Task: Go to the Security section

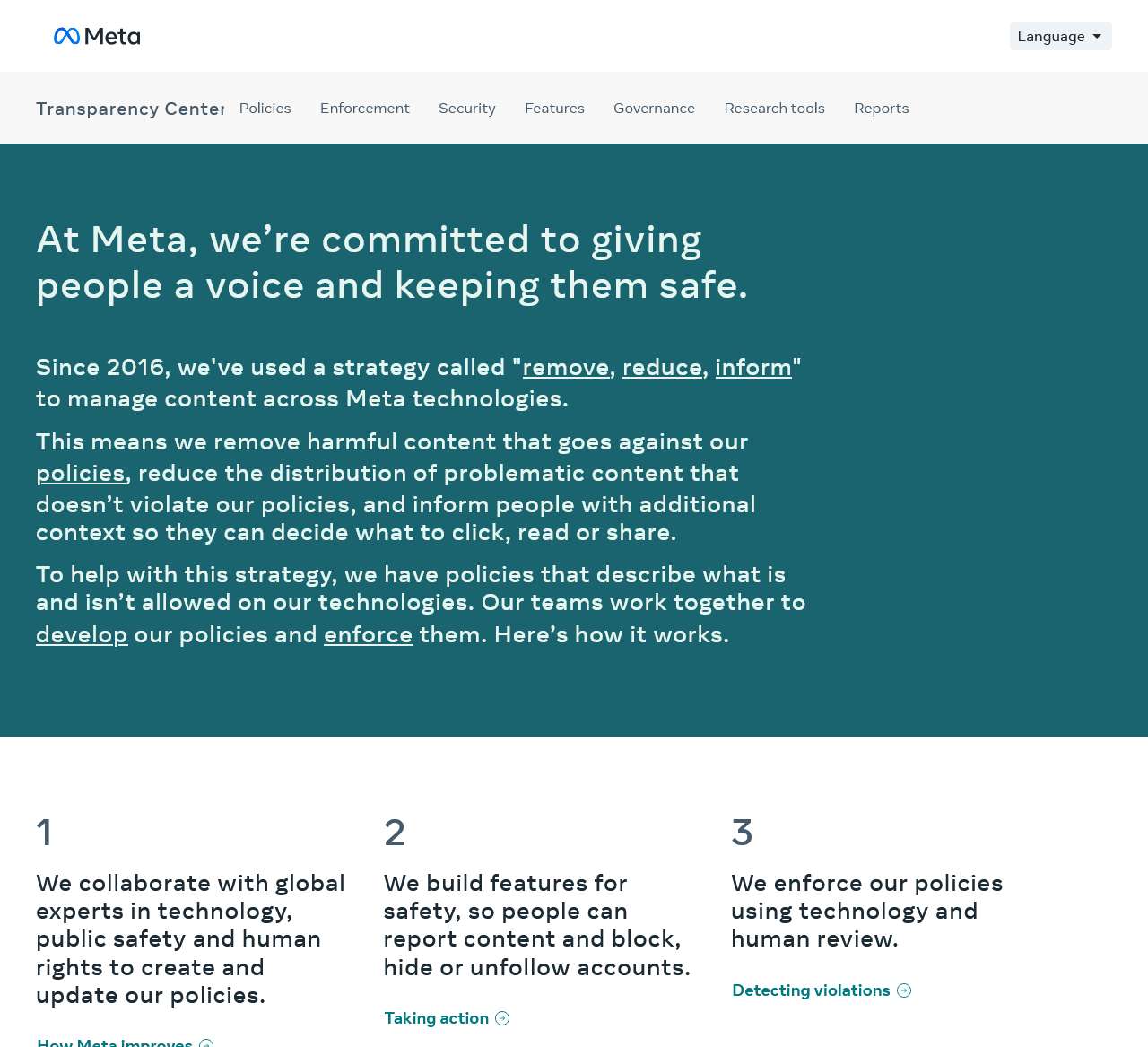Action: (466, 108)
